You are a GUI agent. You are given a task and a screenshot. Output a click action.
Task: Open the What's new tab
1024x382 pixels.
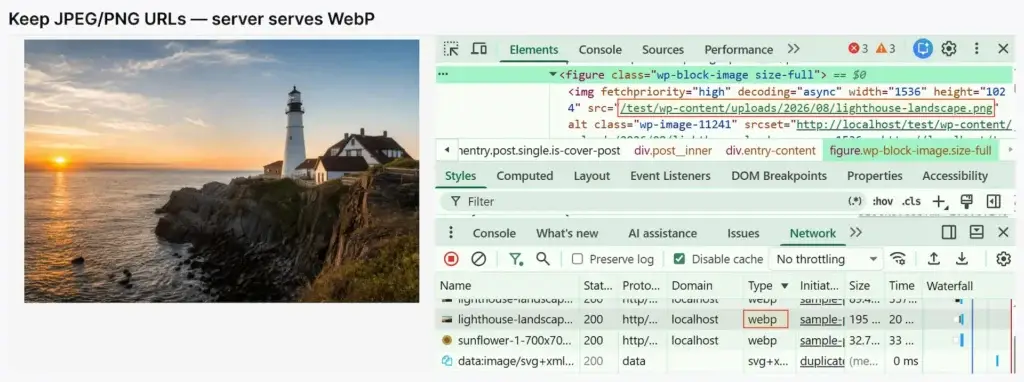point(567,233)
